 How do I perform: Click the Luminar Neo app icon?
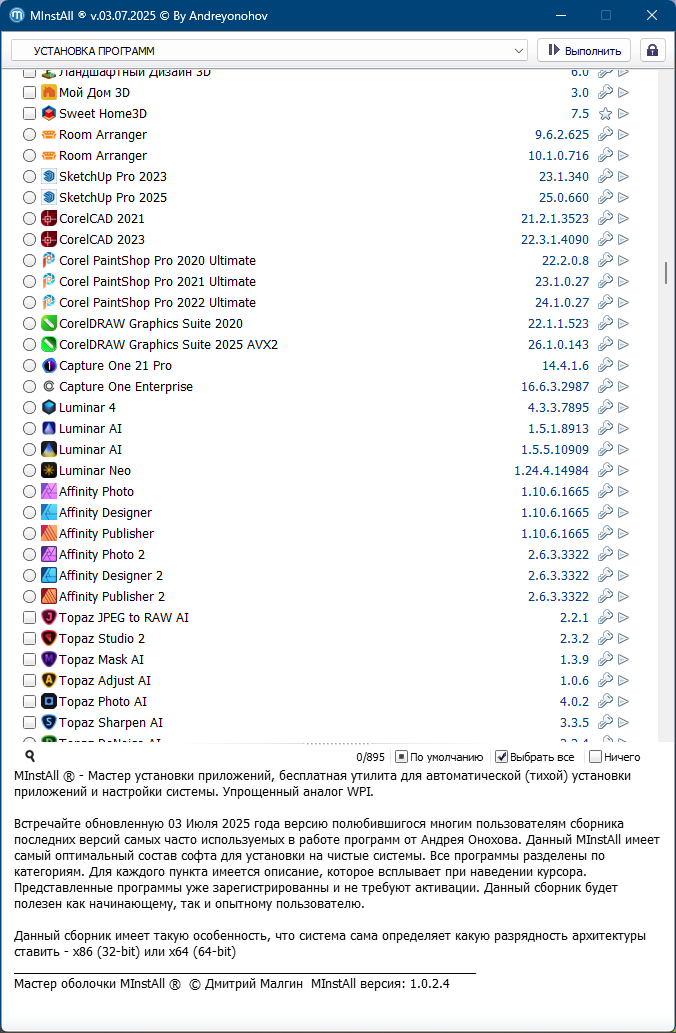tap(49, 470)
